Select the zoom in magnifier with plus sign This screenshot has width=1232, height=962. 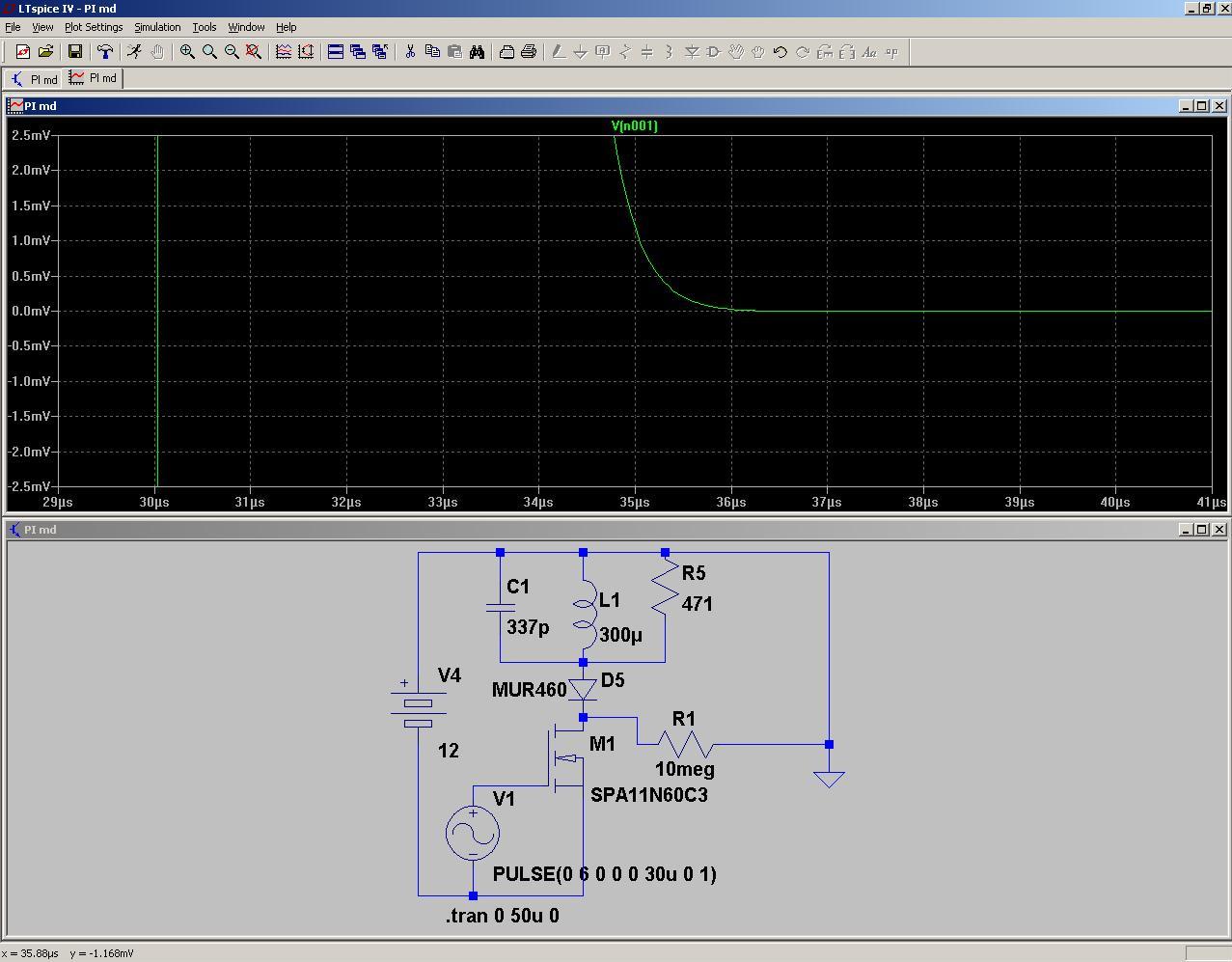[187, 52]
